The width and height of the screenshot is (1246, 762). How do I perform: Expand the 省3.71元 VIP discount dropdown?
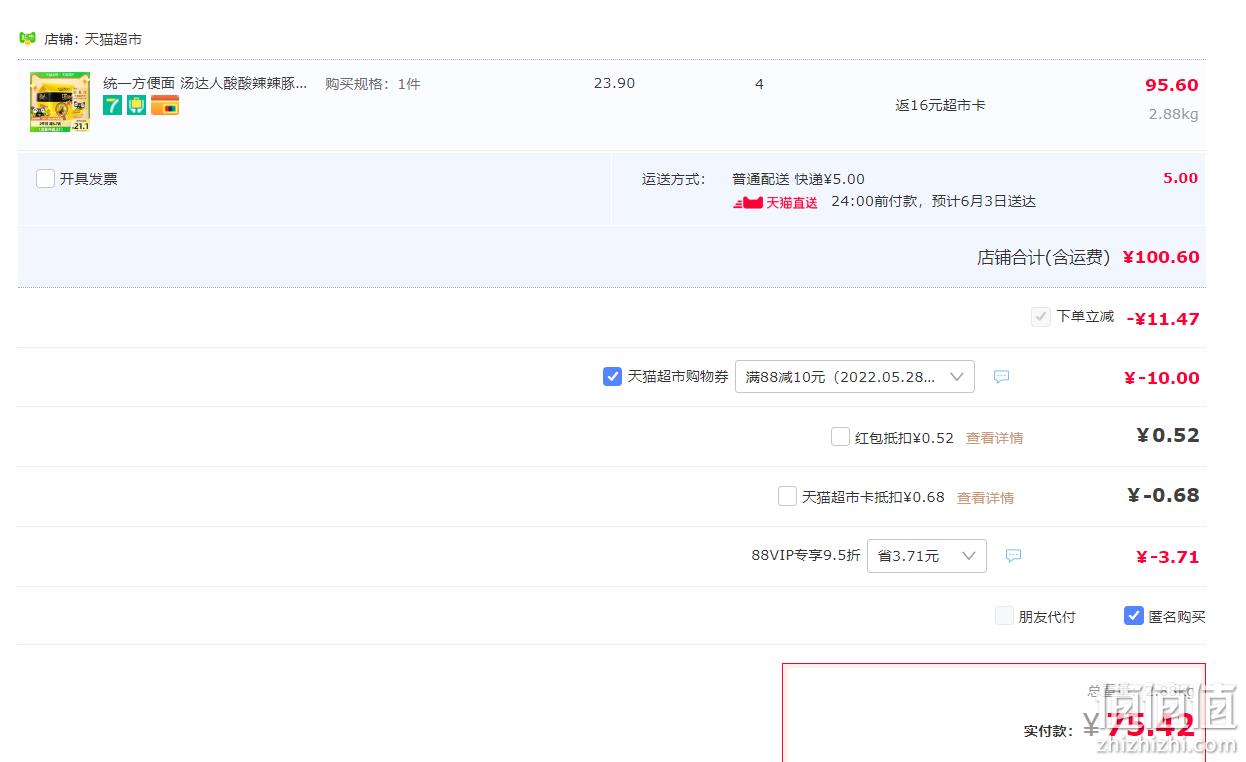click(x=927, y=556)
